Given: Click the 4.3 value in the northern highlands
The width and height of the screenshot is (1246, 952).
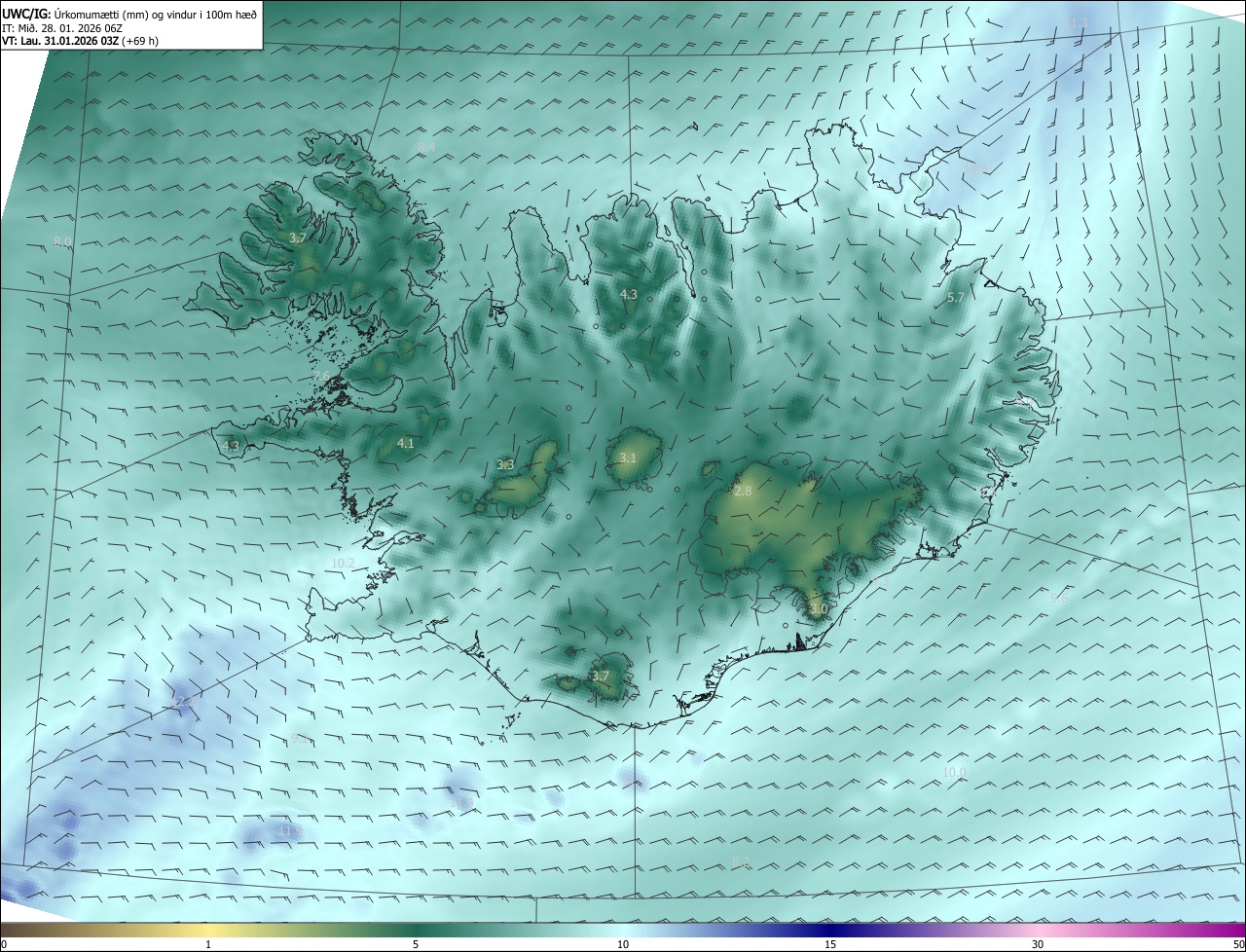Looking at the screenshot, I should [629, 294].
